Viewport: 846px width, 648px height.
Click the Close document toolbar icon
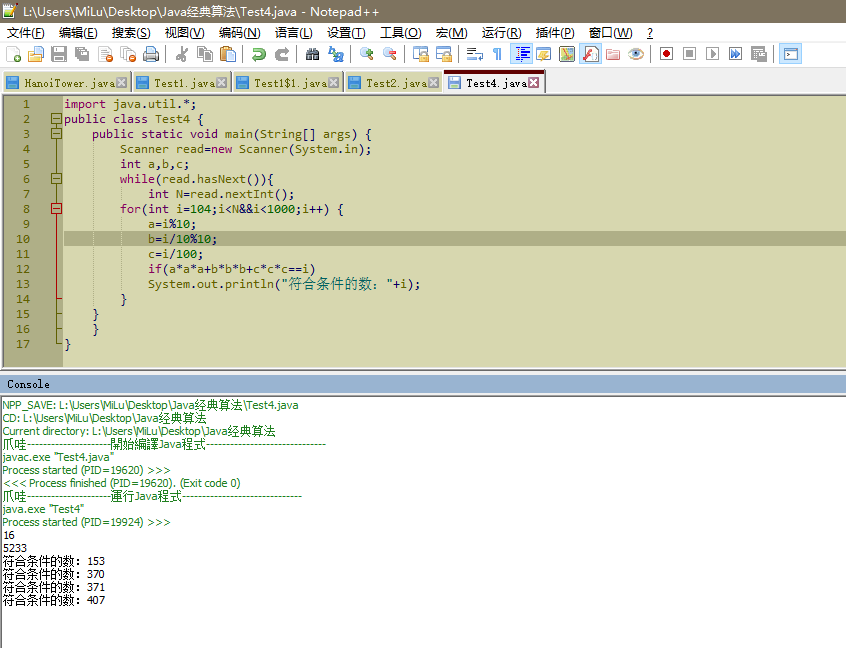click(x=105, y=54)
